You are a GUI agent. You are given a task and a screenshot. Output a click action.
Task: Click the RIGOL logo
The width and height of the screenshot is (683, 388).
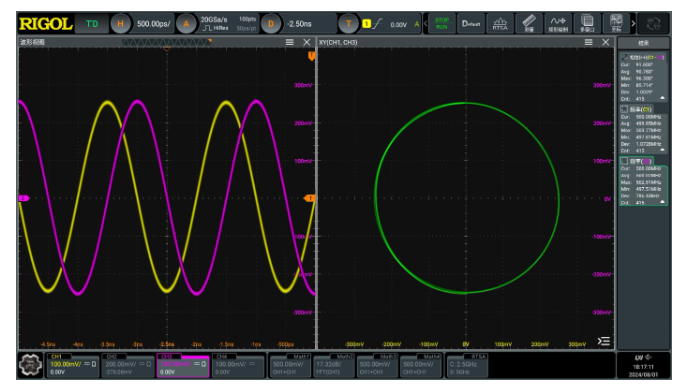click(x=45, y=24)
